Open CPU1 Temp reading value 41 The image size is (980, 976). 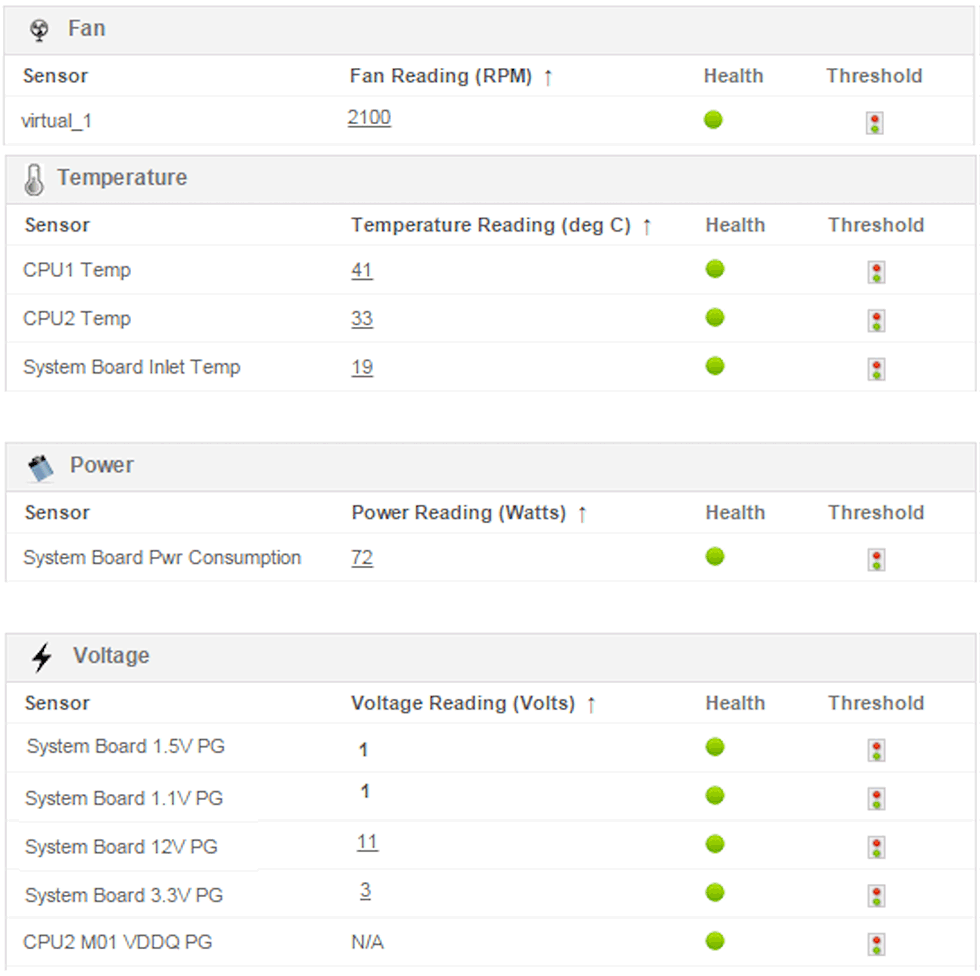tap(362, 270)
